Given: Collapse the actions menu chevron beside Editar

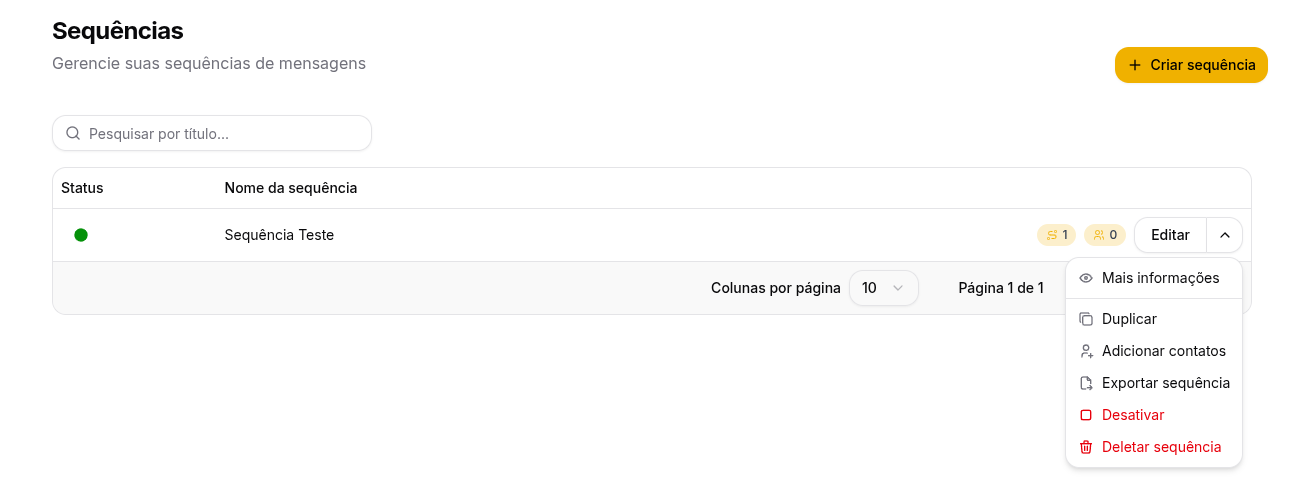Looking at the screenshot, I should click(x=1225, y=235).
